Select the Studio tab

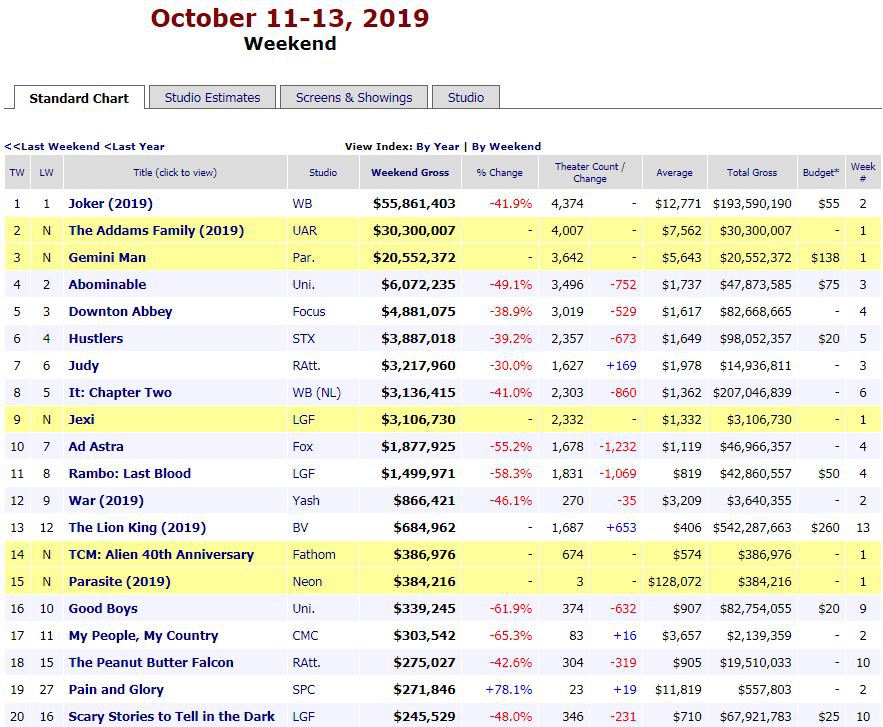pos(466,97)
